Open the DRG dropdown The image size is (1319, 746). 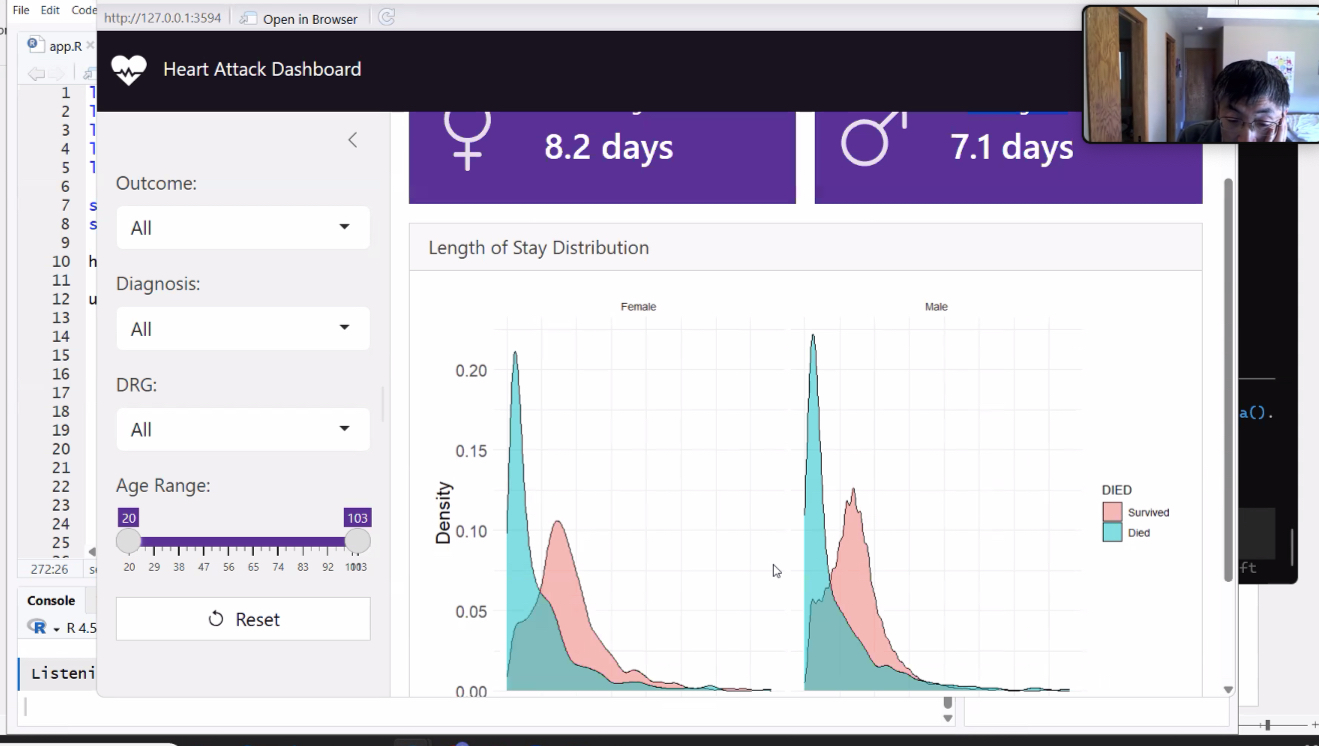click(x=243, y=430)
